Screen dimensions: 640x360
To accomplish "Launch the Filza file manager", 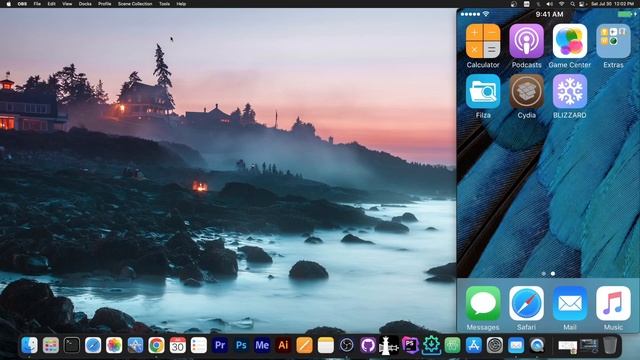I will [483, 91].
